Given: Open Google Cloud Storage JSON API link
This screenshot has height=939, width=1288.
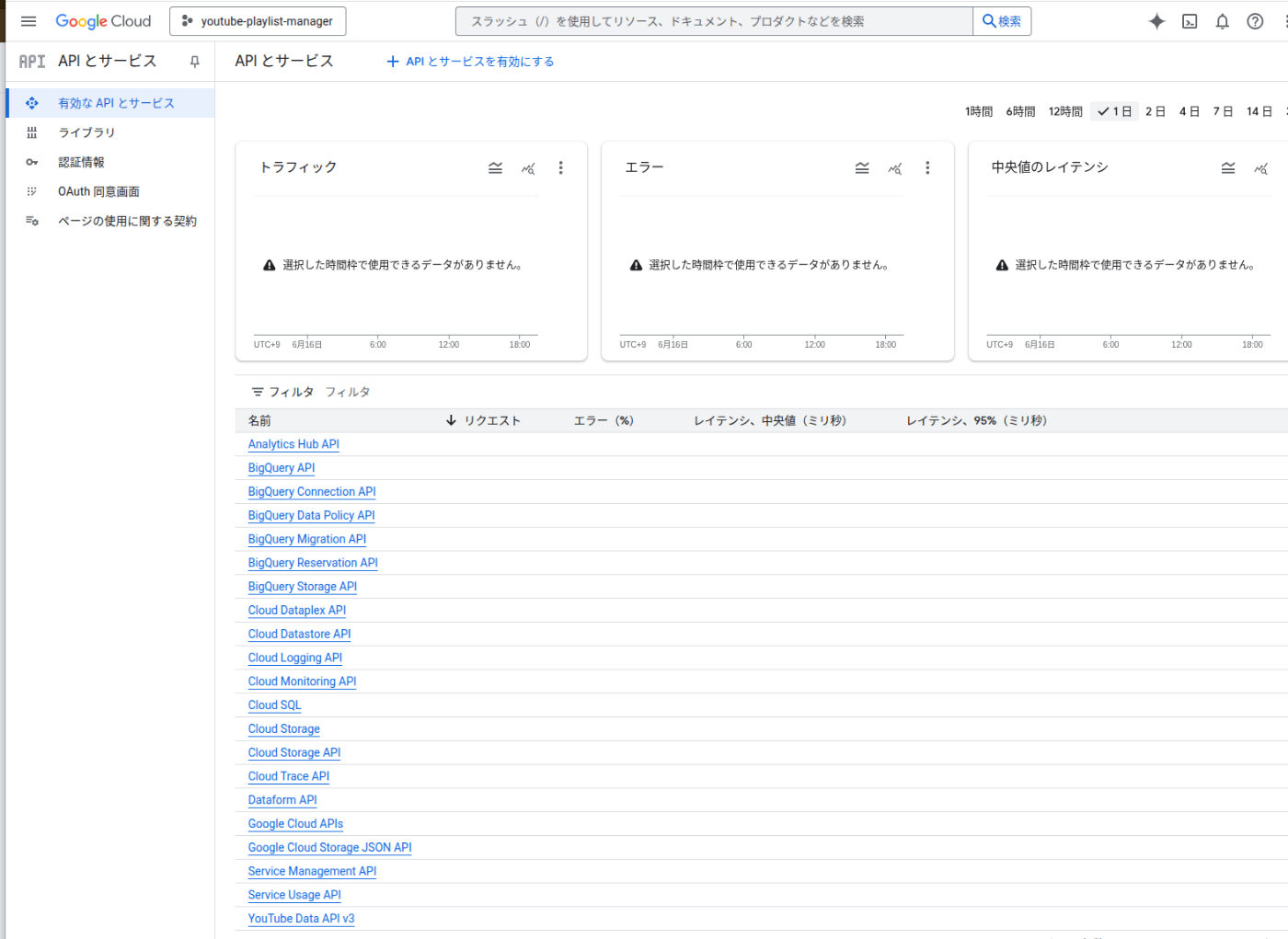Looking at the screenshot, I should tap(329, 848).
